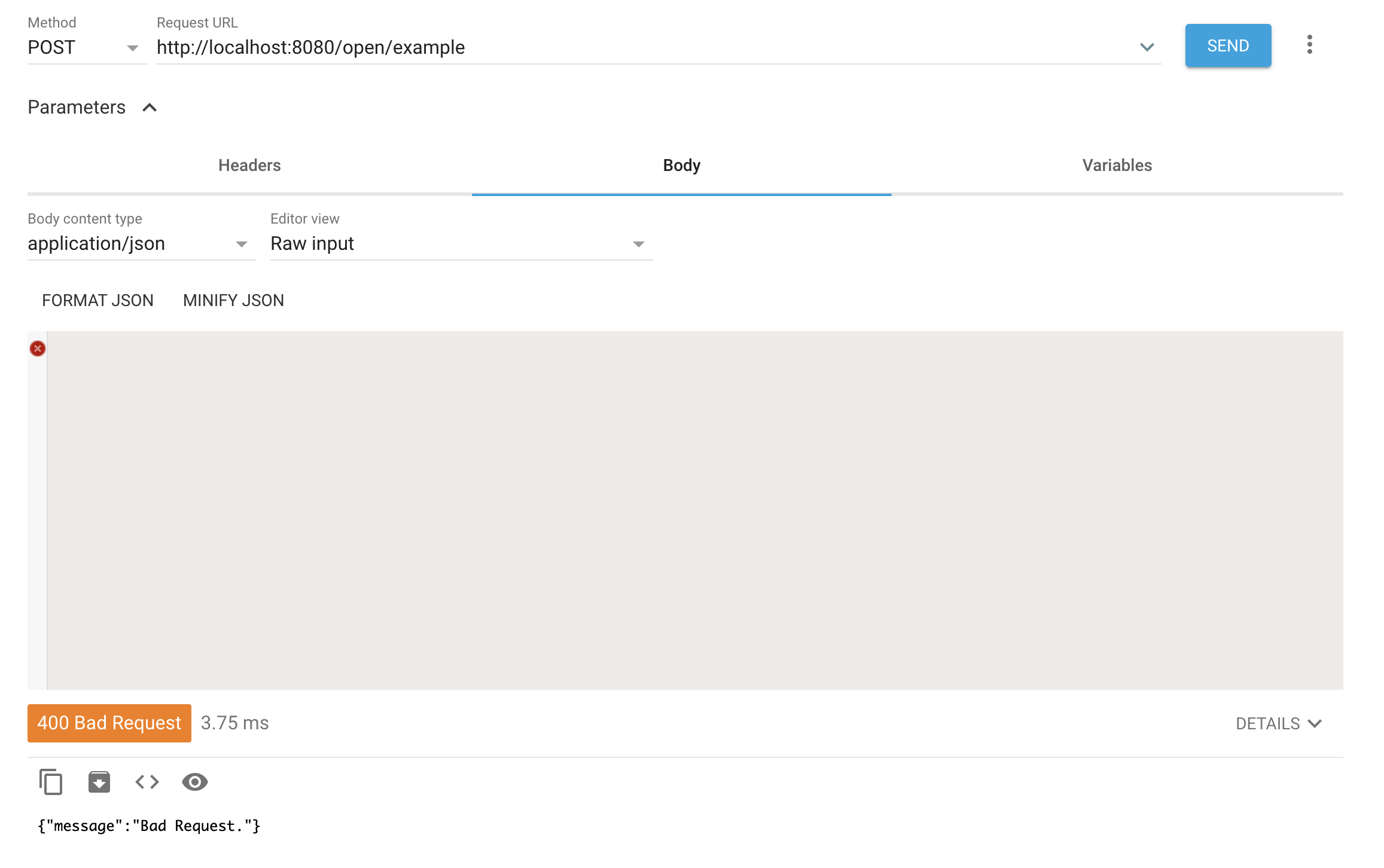Click the MINIFY JSON button
This screenshot has height=868, width=1384.
pyautogui.click(x=233, y=300)
